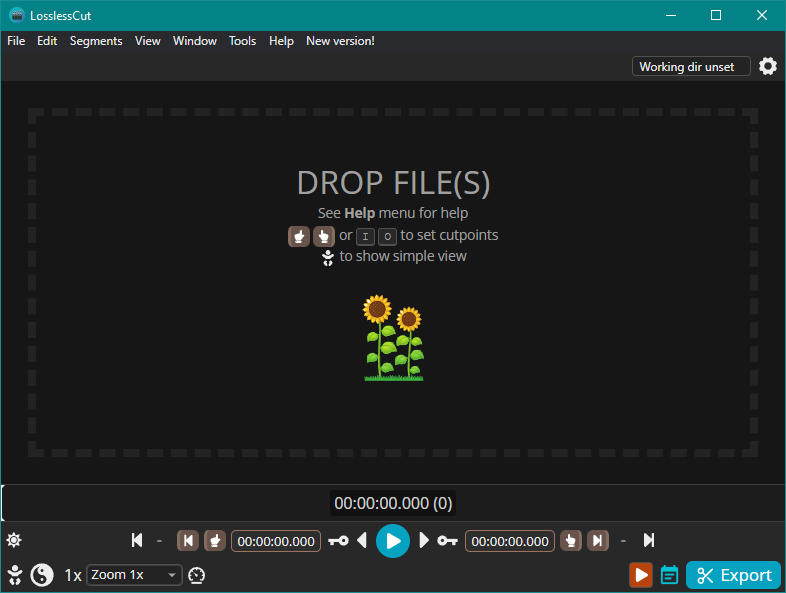The height and width of the screenshot is (593, 786).
Task: Seek to the next segment button
Action: pyautogui.click(x=598, y=541)
